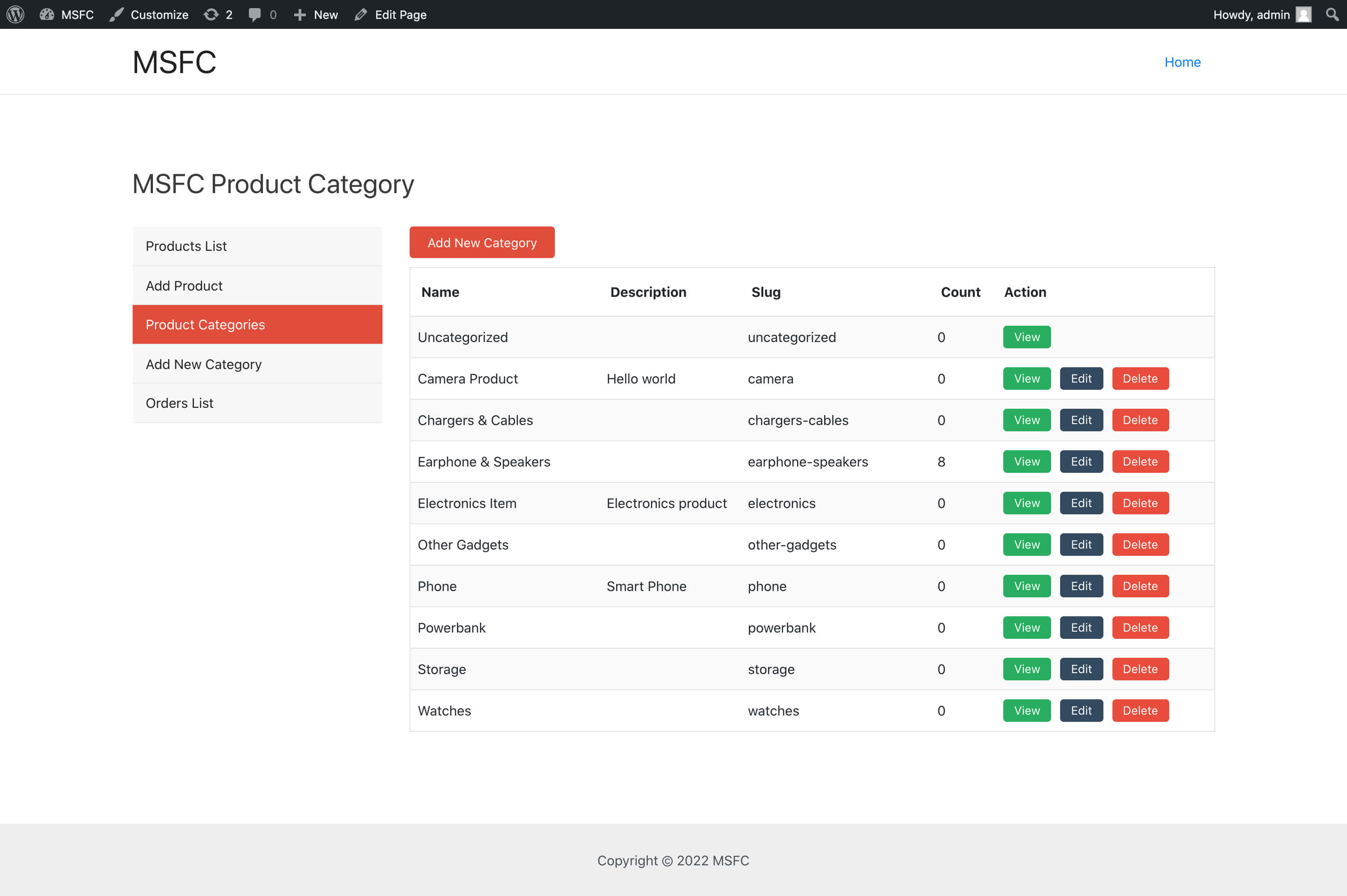Open Customize with the paintbrush icon
1347x896 pixels.
(116, 14)
